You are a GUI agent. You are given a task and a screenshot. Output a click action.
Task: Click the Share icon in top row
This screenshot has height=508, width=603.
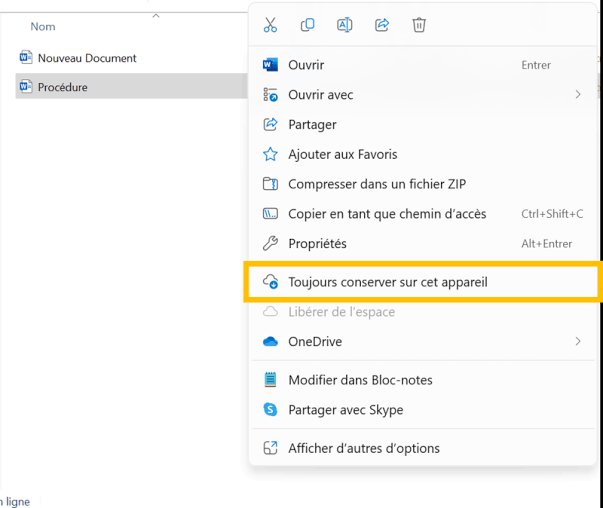click(x=382, y=25)
